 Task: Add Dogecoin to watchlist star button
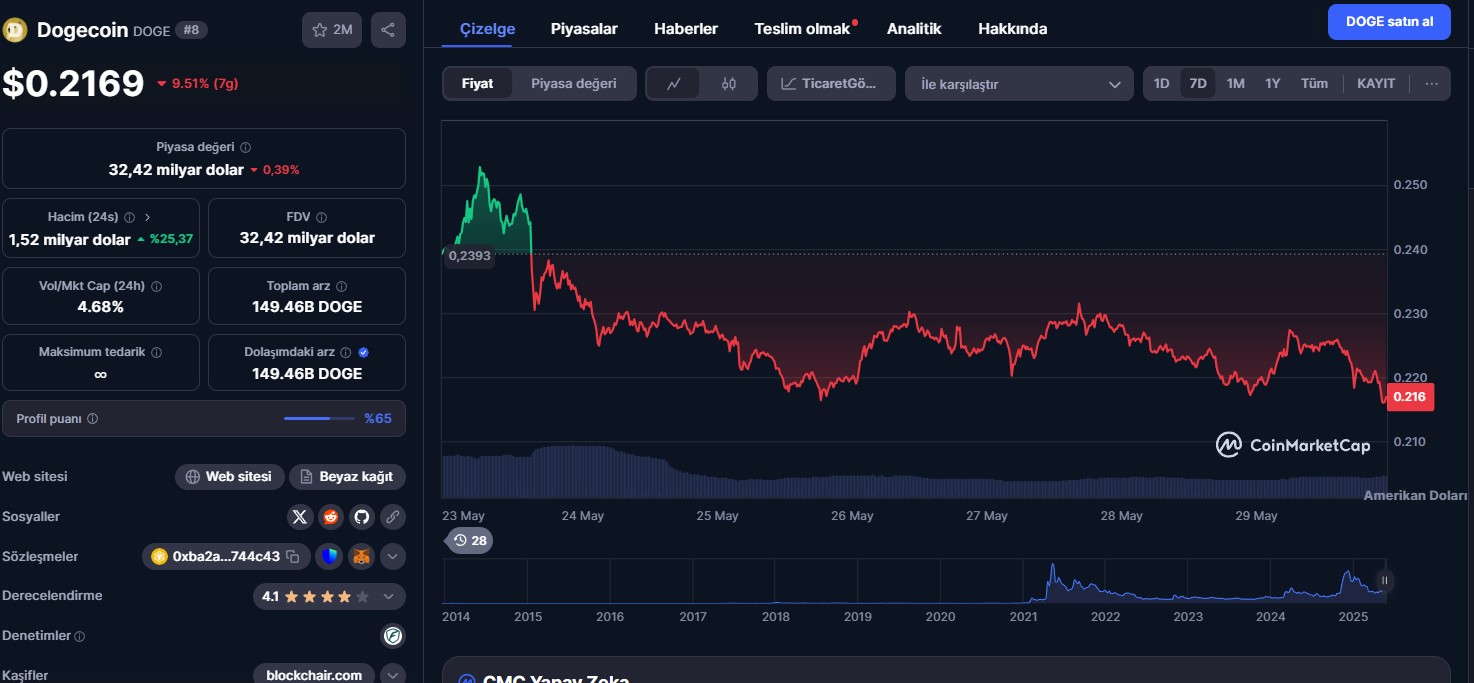332,30
